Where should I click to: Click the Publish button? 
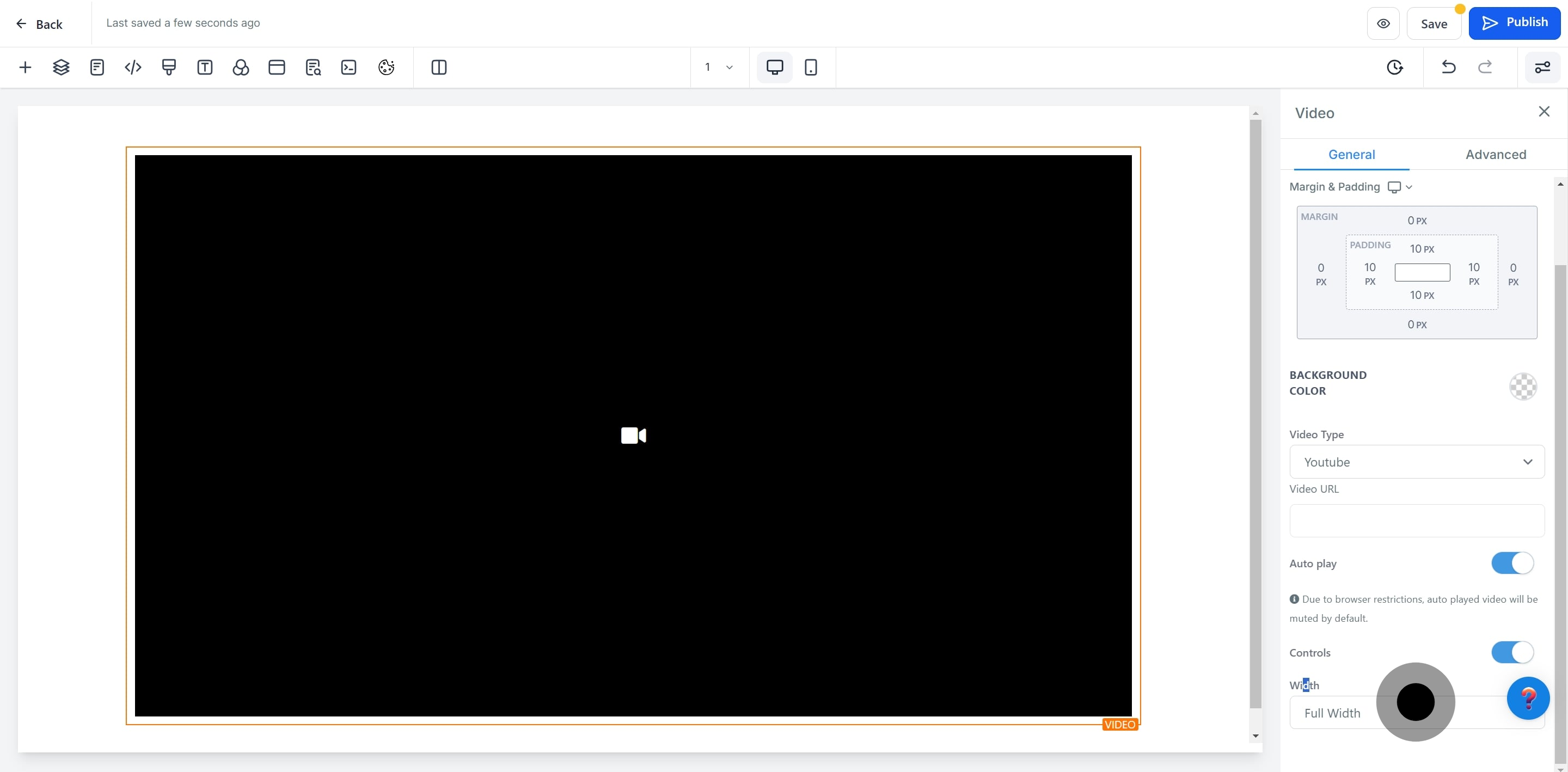tap(1514, 23)
